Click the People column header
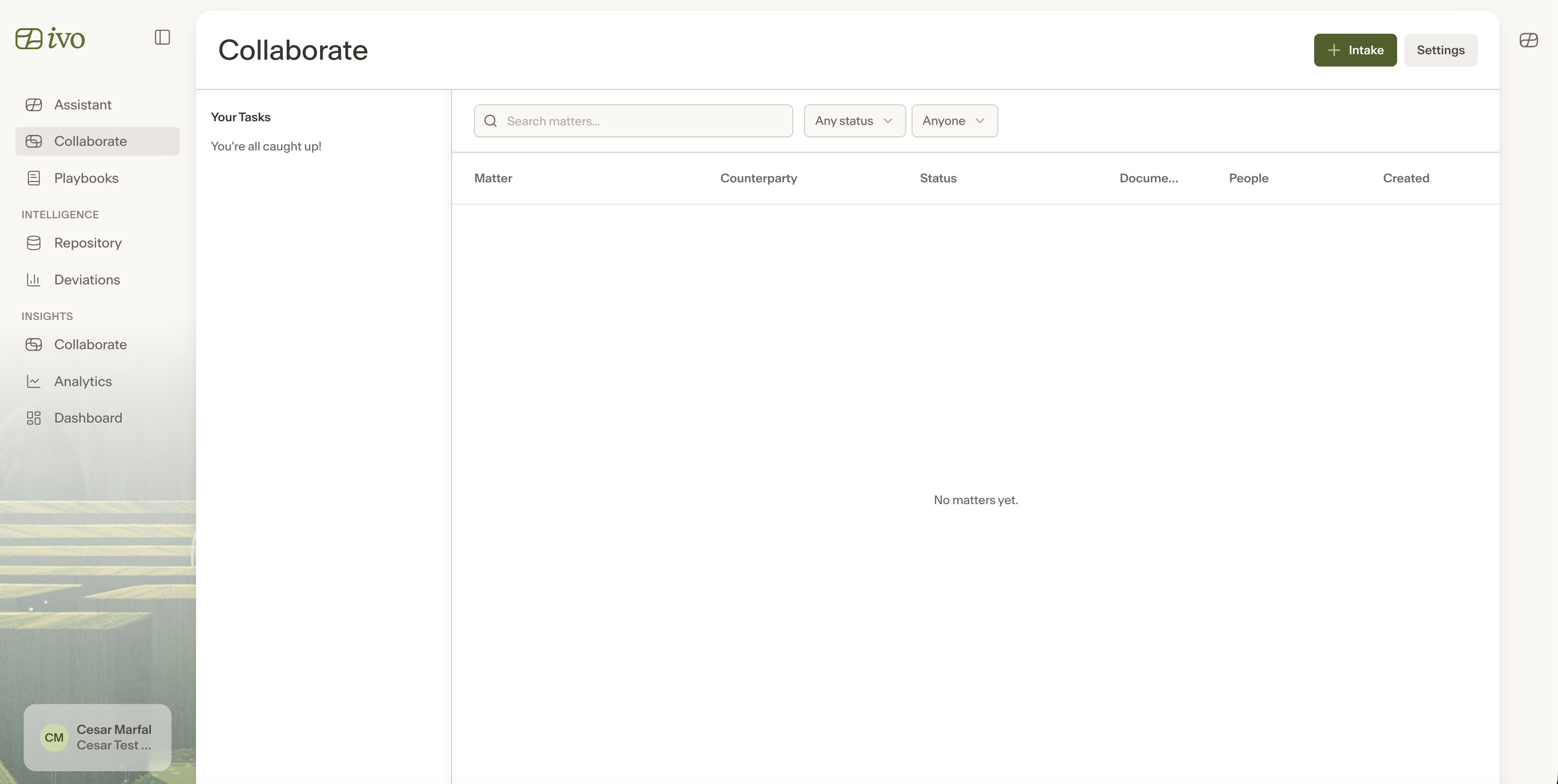Image resolution: width=1558 pixels, height=784 pixels. 1248,178
